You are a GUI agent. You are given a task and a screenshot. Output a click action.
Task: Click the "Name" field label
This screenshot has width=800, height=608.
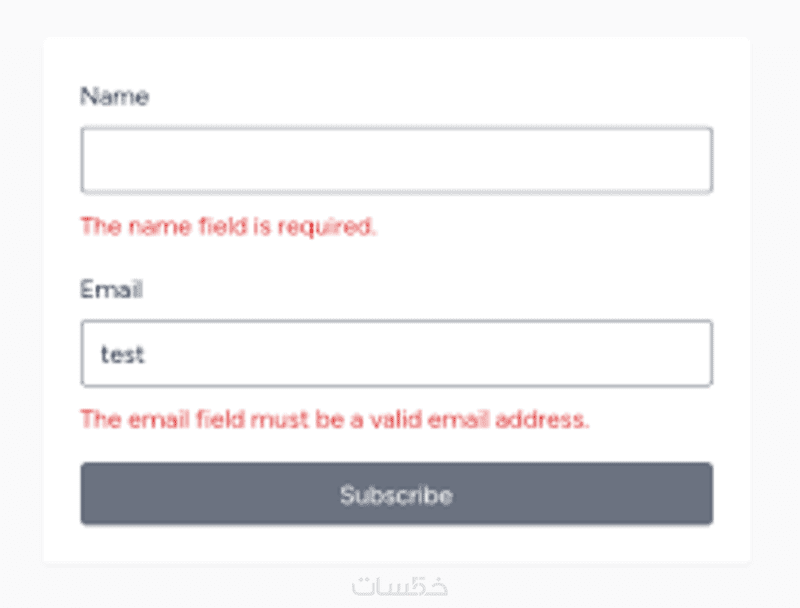pyautogui.click(x=114, y=97)
